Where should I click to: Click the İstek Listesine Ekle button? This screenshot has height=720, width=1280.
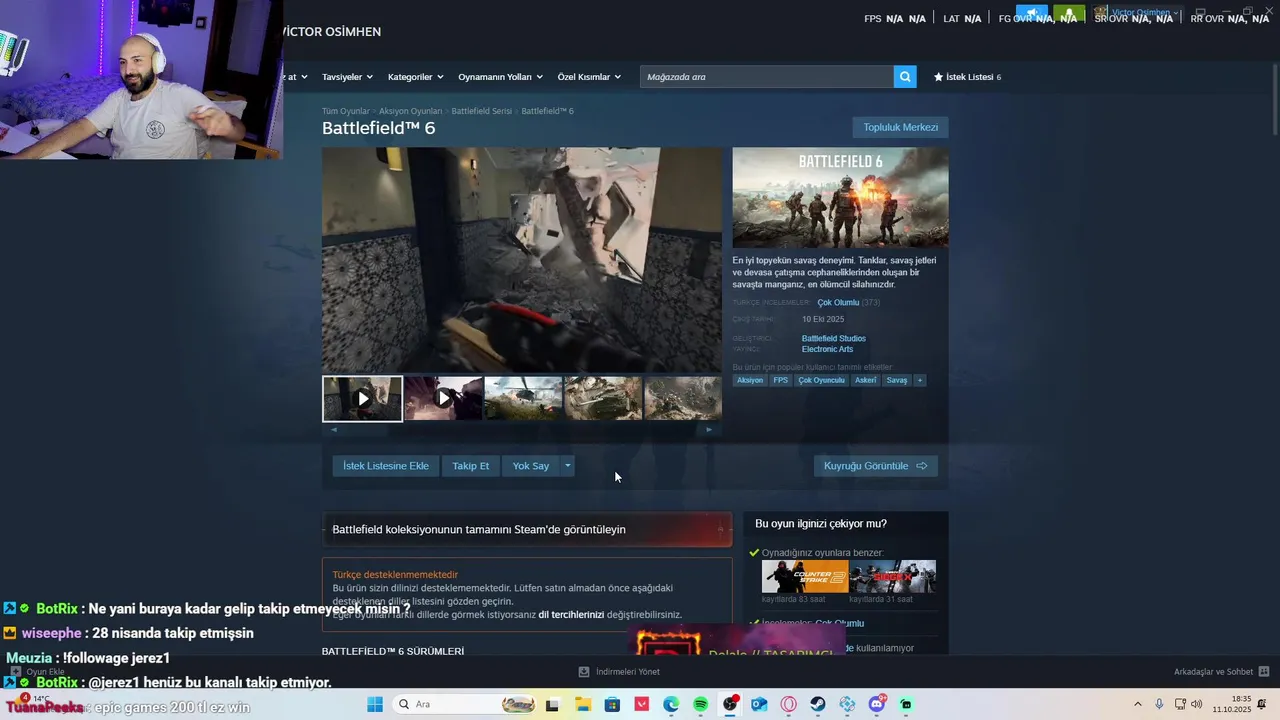coord(386,466)
